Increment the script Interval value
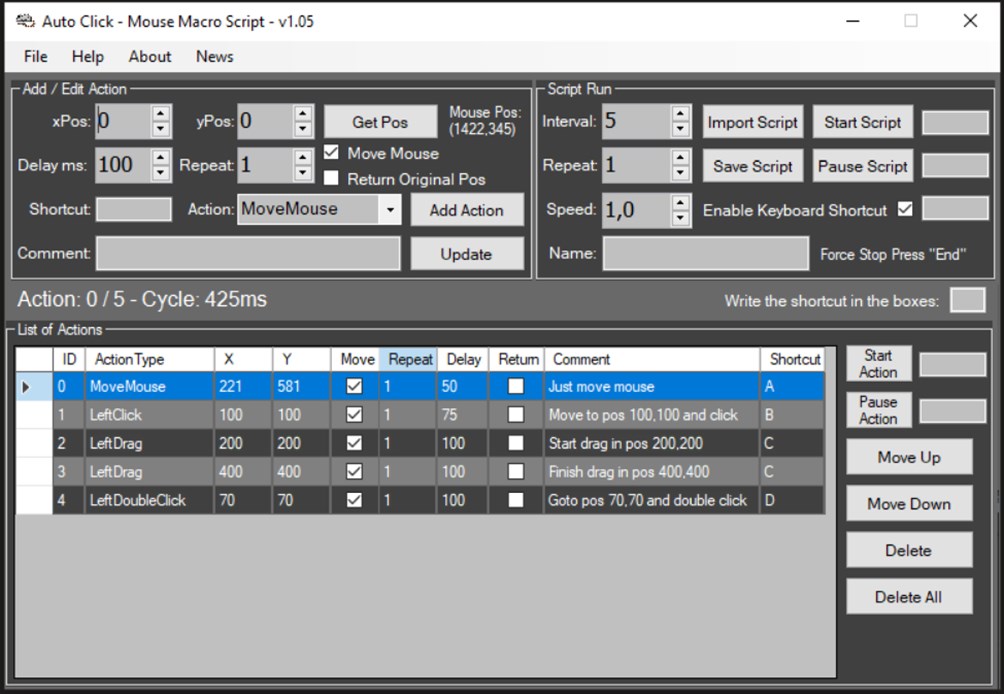The image size is (1004, 694). [x=679, y=115]
